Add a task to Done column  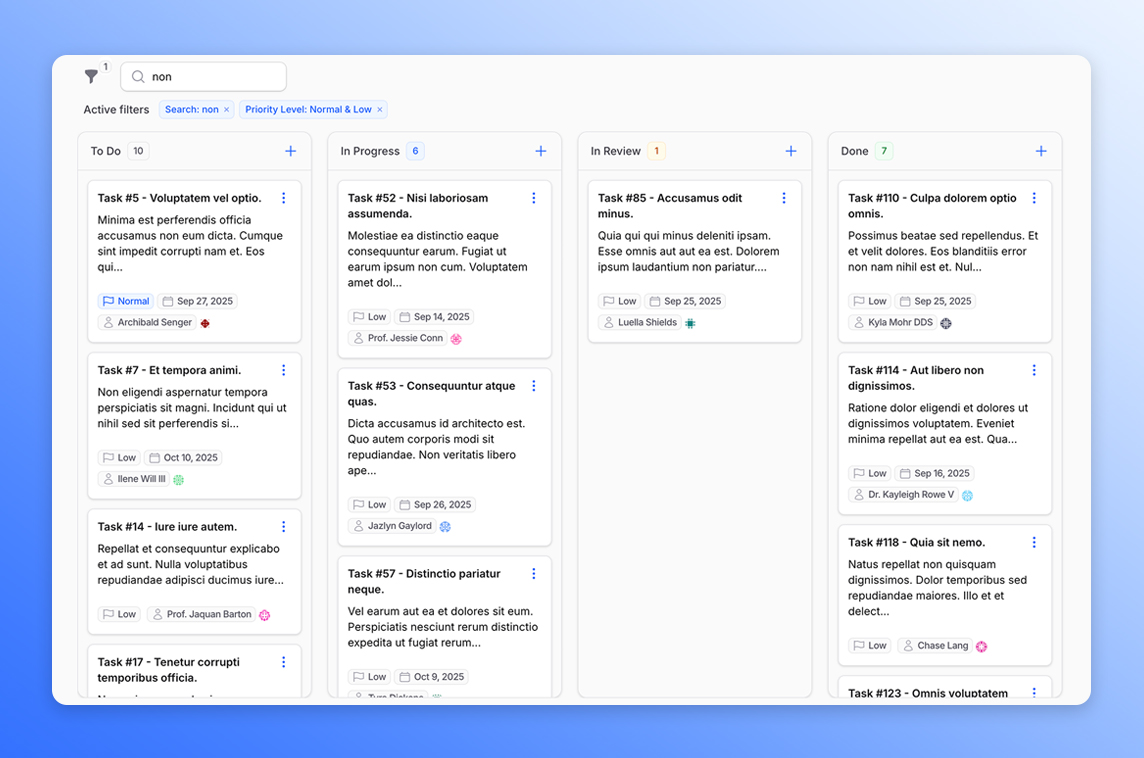click(1040, 151)
